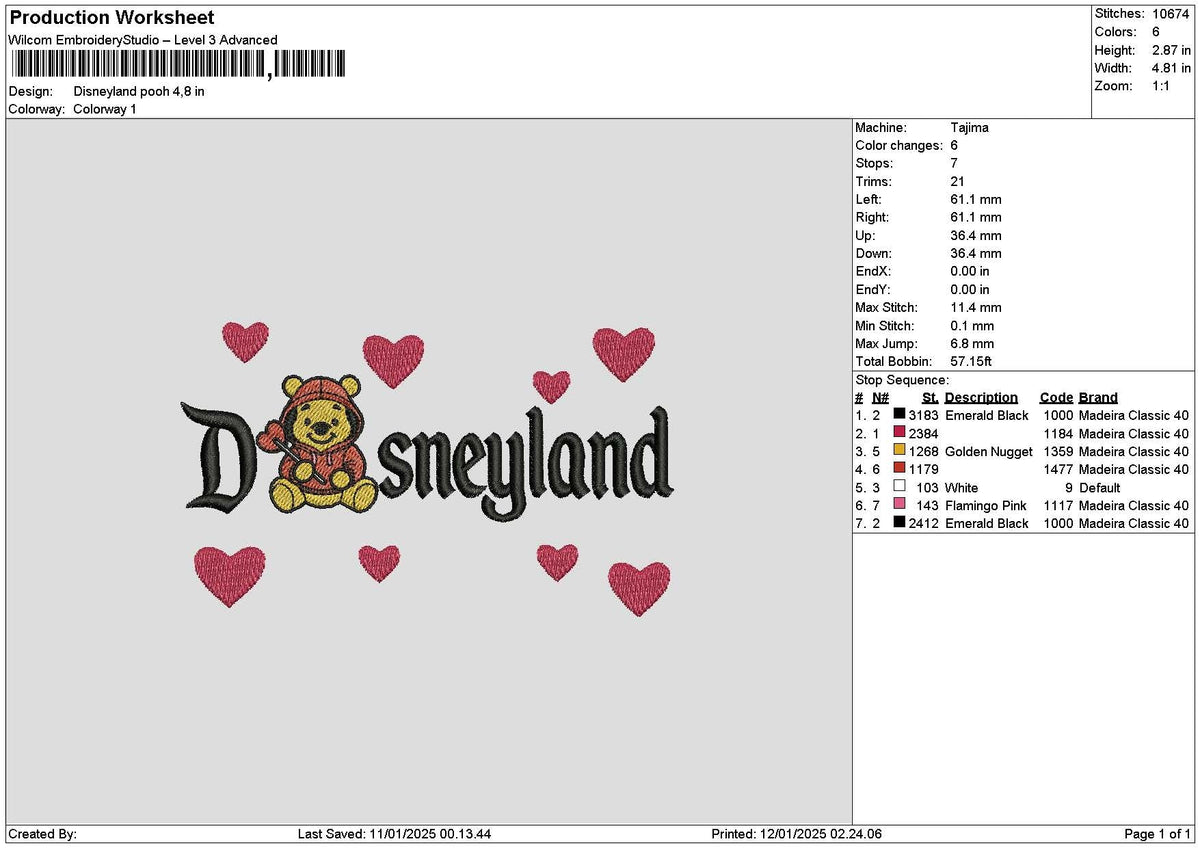Viewport: 1200px width, 848px height.
Task: Click the White color swatch in stop 5
Action: [x=900, y=487]
